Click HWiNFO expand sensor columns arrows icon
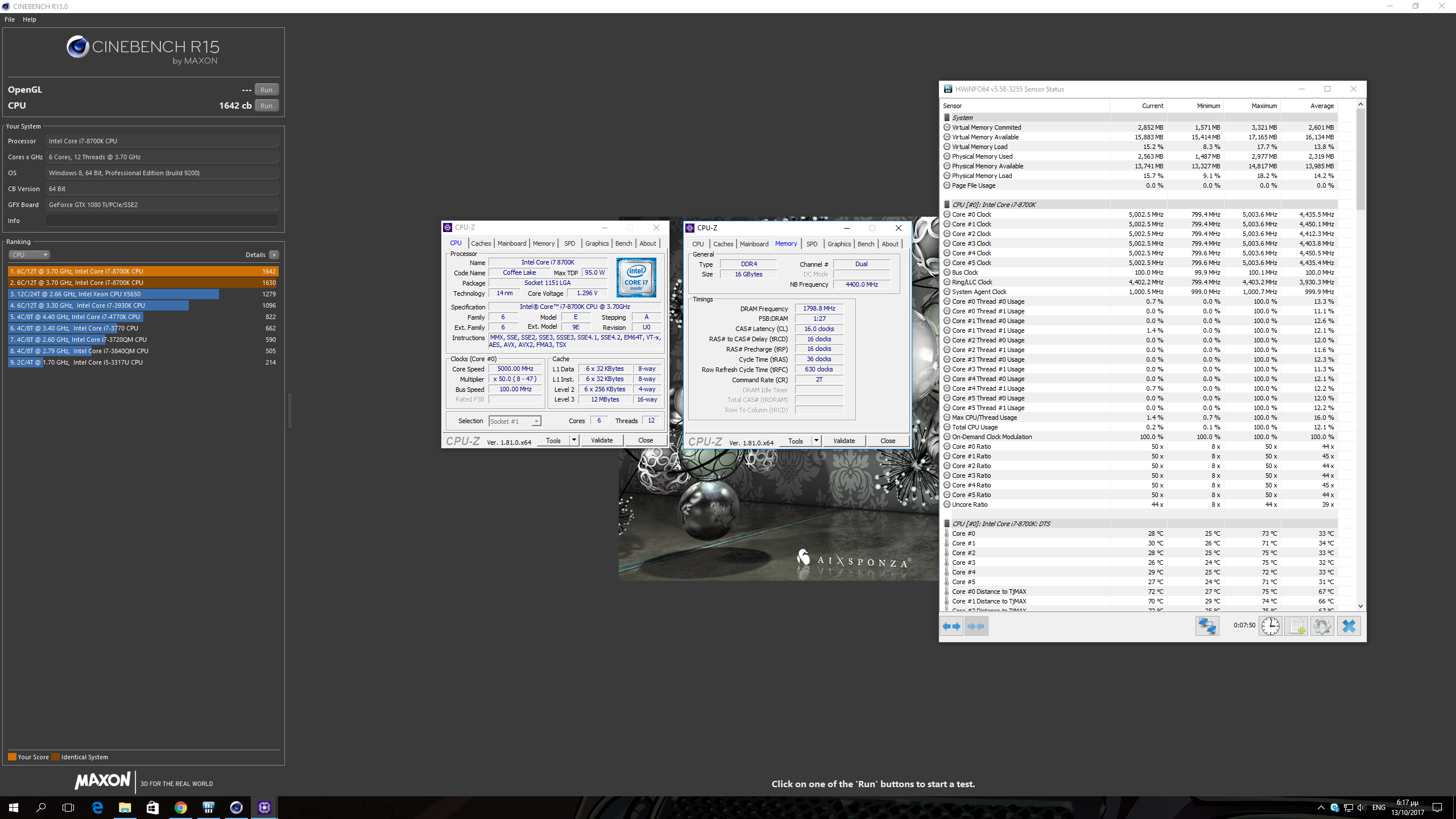The height and width of the screenshot is (819, 1456). pos(952,626)
